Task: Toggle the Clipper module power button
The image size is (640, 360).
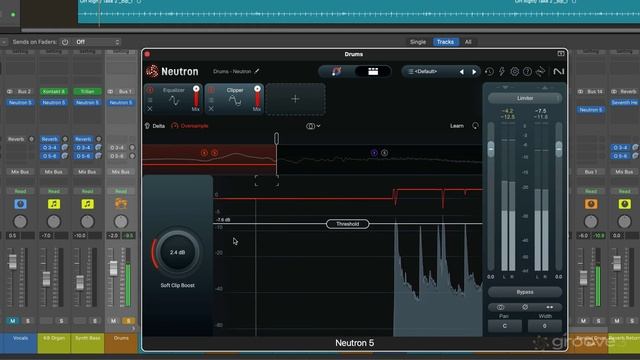Action: point(211,90)
